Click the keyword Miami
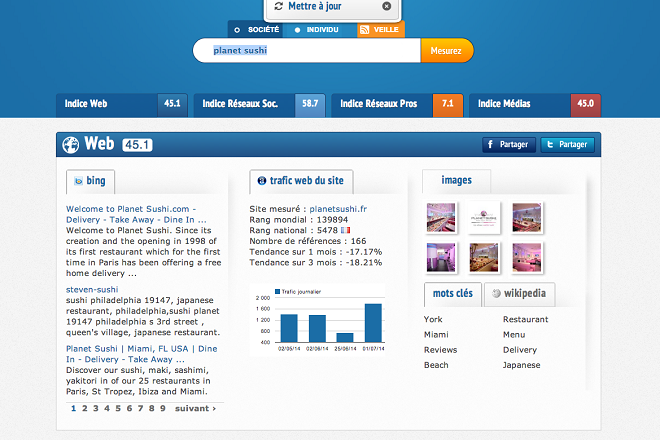 tap(436, 334)
